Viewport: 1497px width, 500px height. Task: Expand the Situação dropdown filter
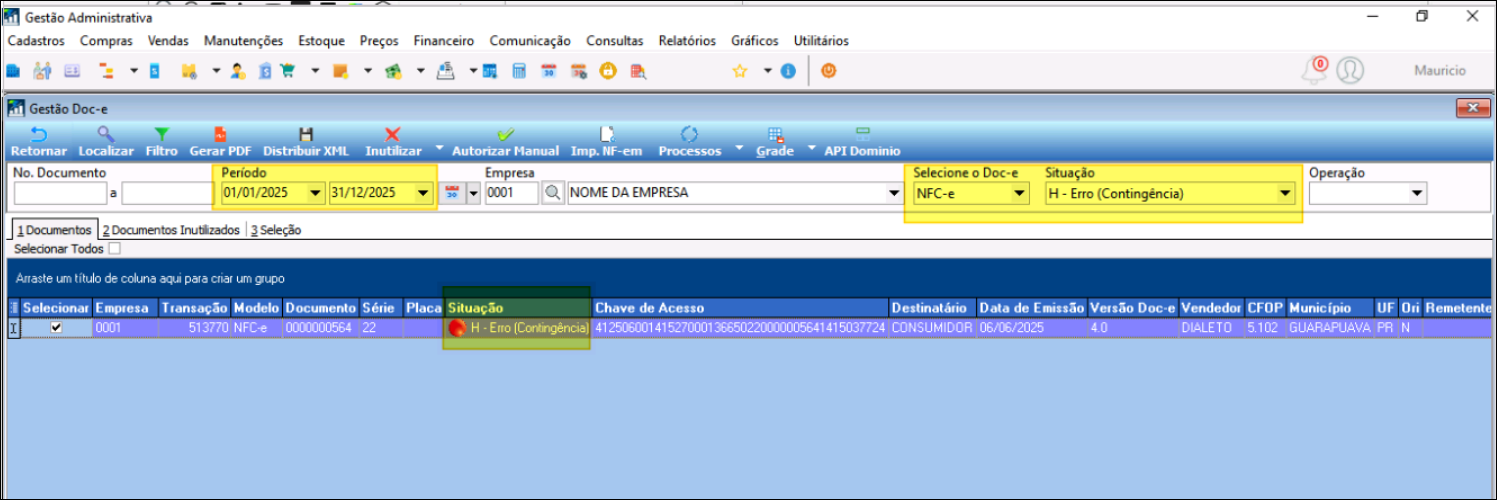click(x=1285, y=194)
